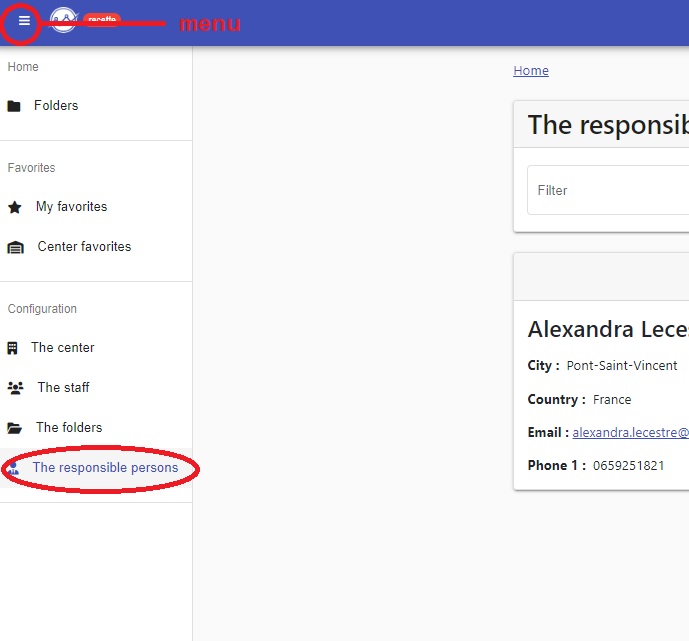Click the page title heading above the filter

608,125
